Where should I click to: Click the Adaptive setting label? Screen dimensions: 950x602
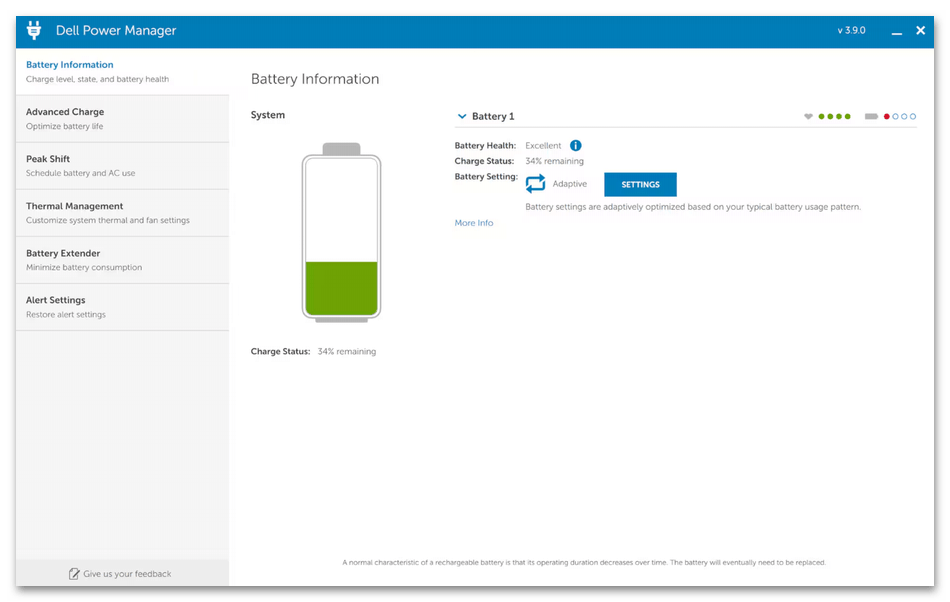[x=570, y=184]
